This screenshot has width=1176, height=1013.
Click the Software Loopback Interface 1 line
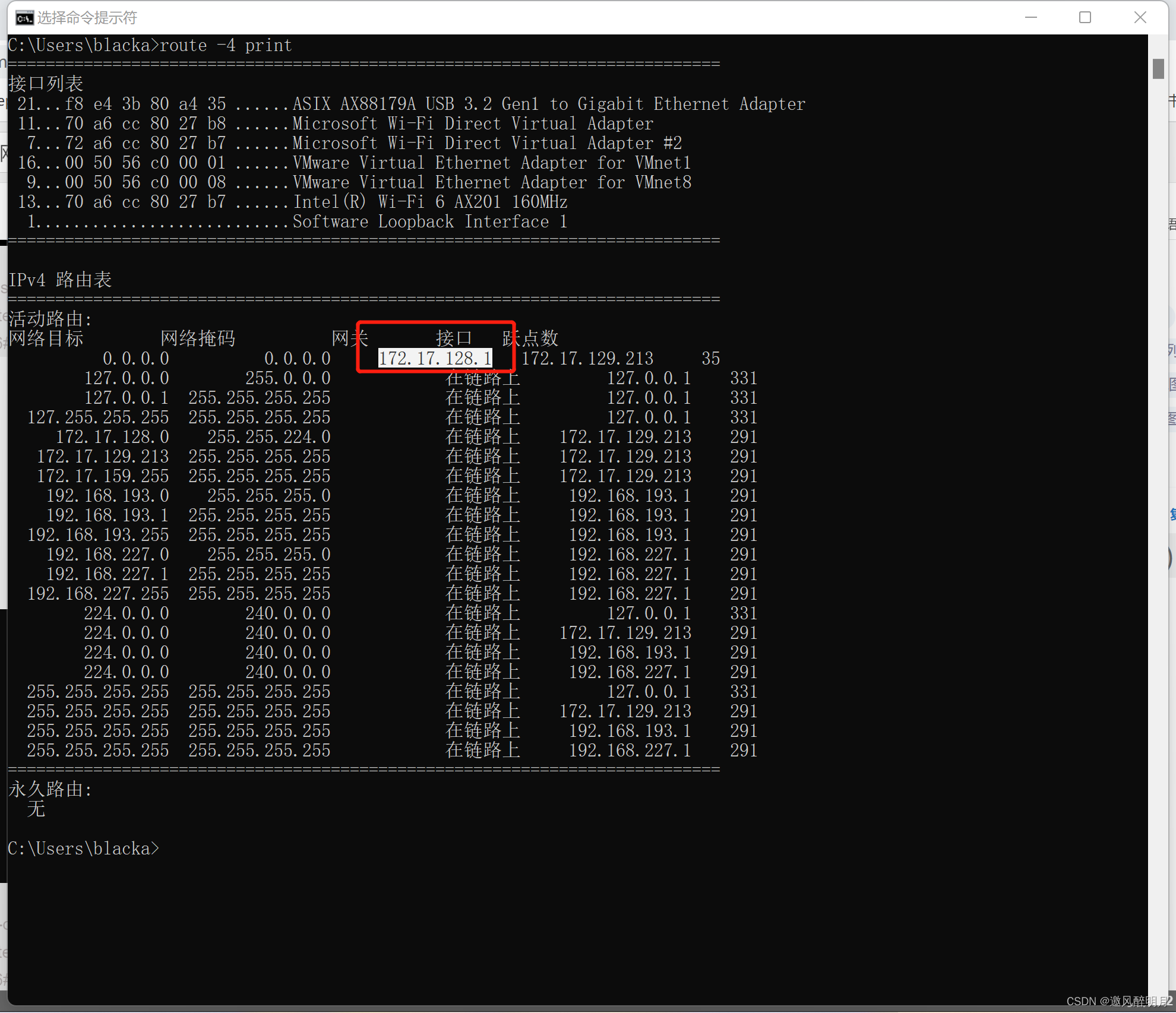coord(429,221)
